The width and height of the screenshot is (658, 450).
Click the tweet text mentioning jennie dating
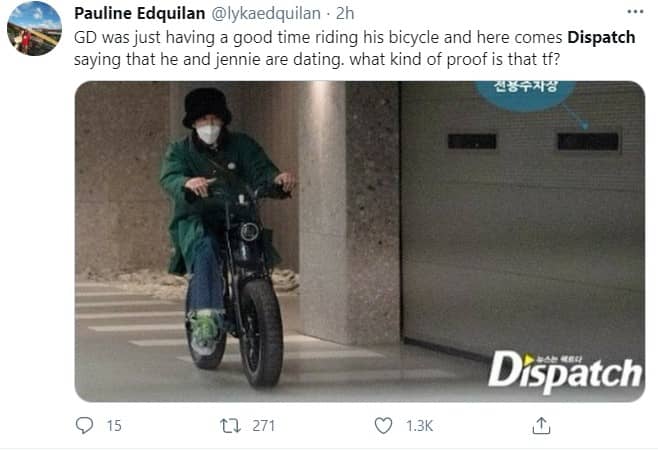point(317,60)
